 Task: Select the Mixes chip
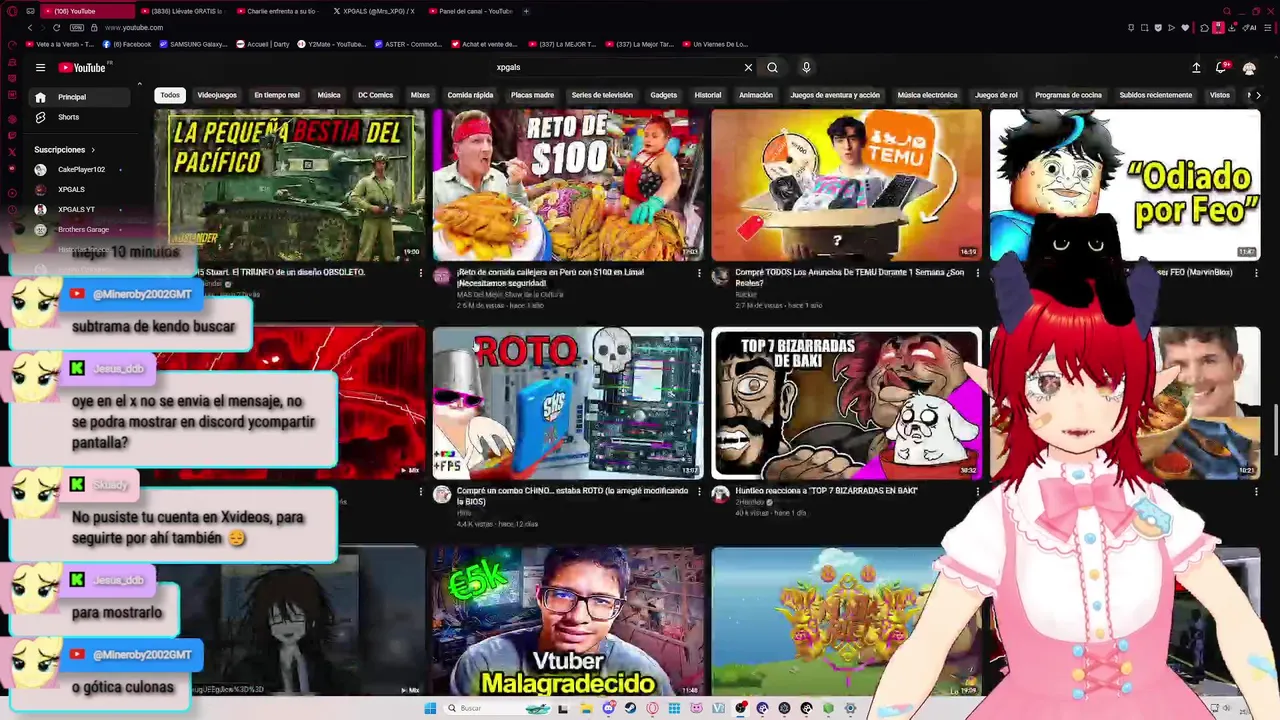pyautogui.click(x=420, y=95)
